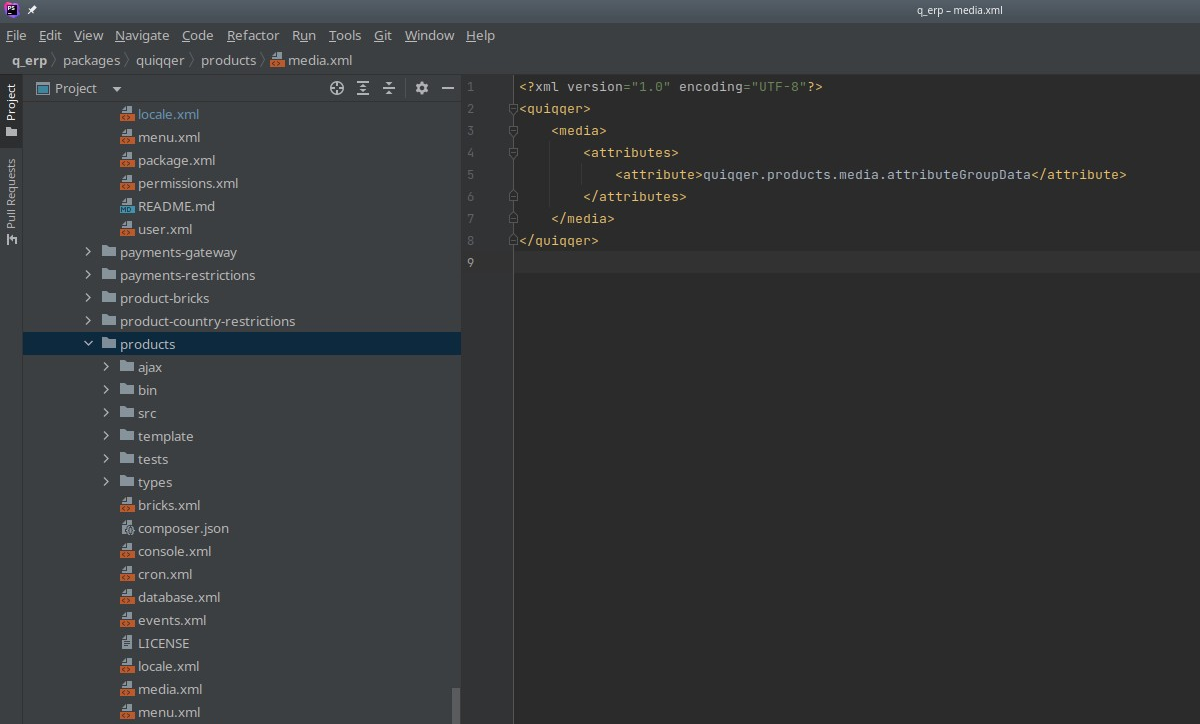Click the project tree vertical scrollbar

click(456, 704)
